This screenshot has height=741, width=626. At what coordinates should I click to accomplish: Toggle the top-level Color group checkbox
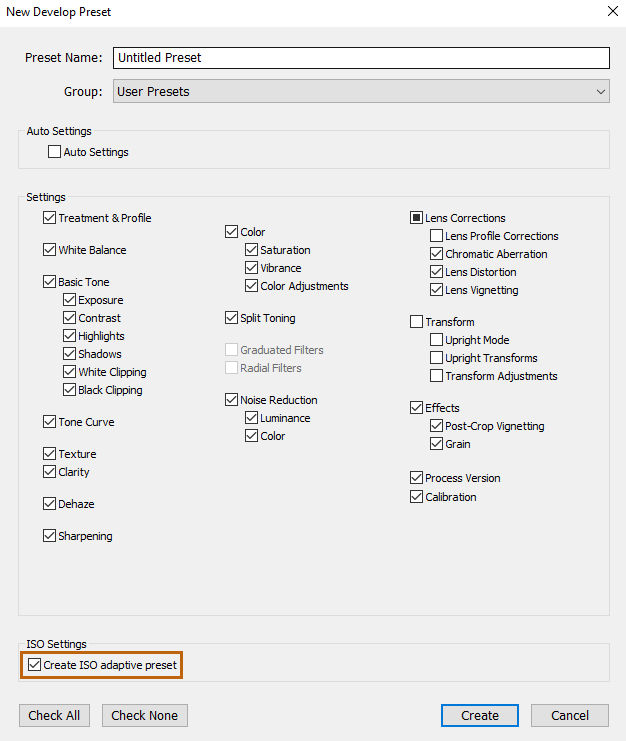pos(232,232)
